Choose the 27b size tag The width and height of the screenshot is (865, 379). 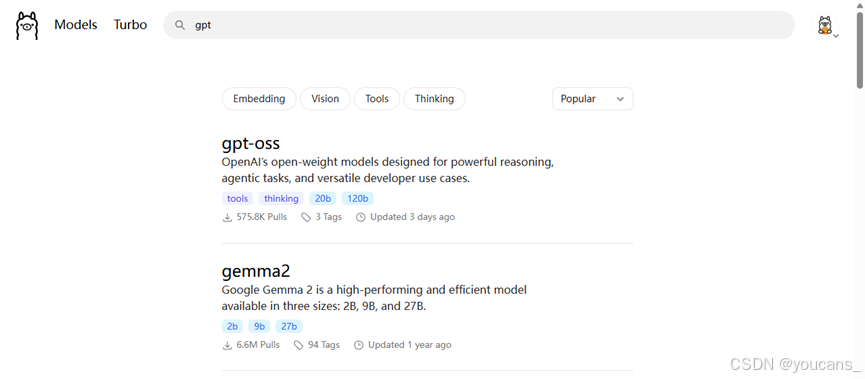click(289, 327)
